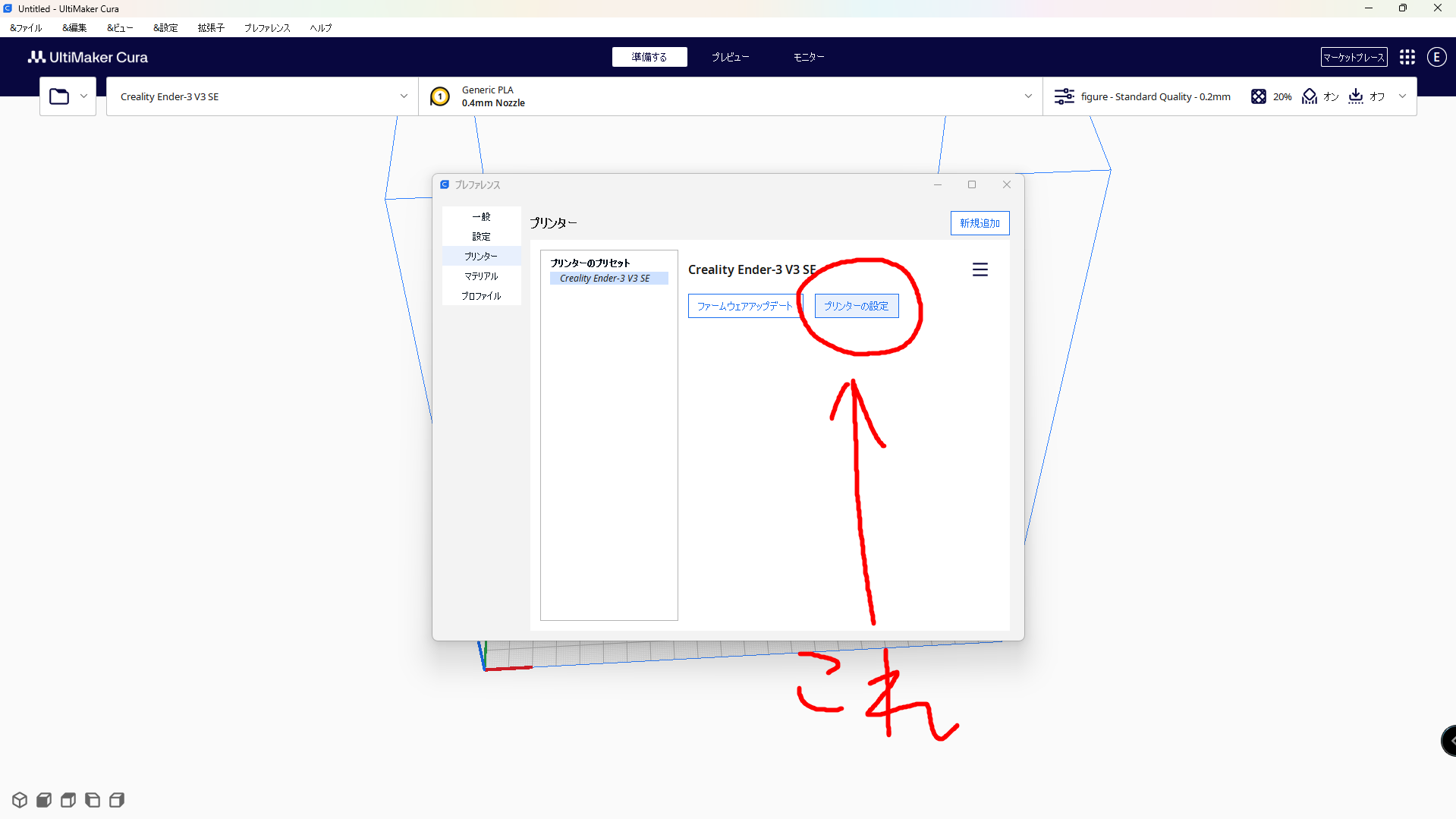1456x819 pixels.
Task: Switch to the モニター stage tab
Action: coord(809,57)
